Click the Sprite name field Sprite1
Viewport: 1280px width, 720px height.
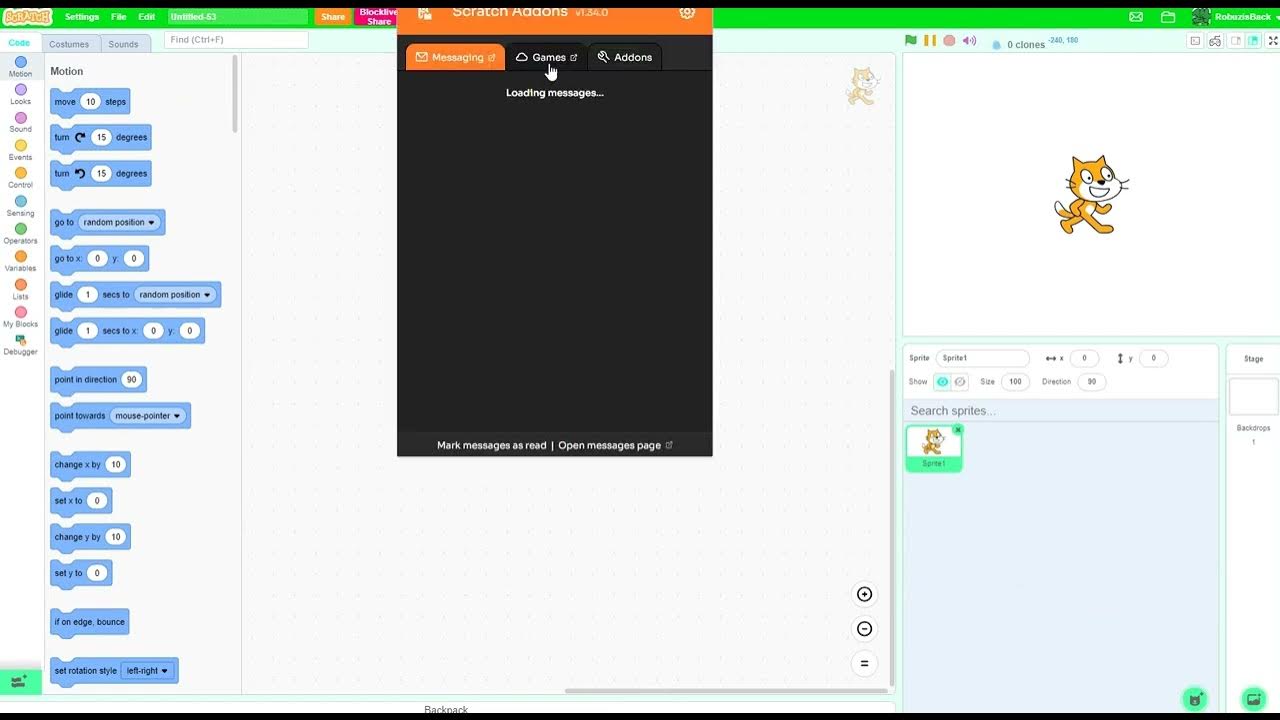(983, 358)
